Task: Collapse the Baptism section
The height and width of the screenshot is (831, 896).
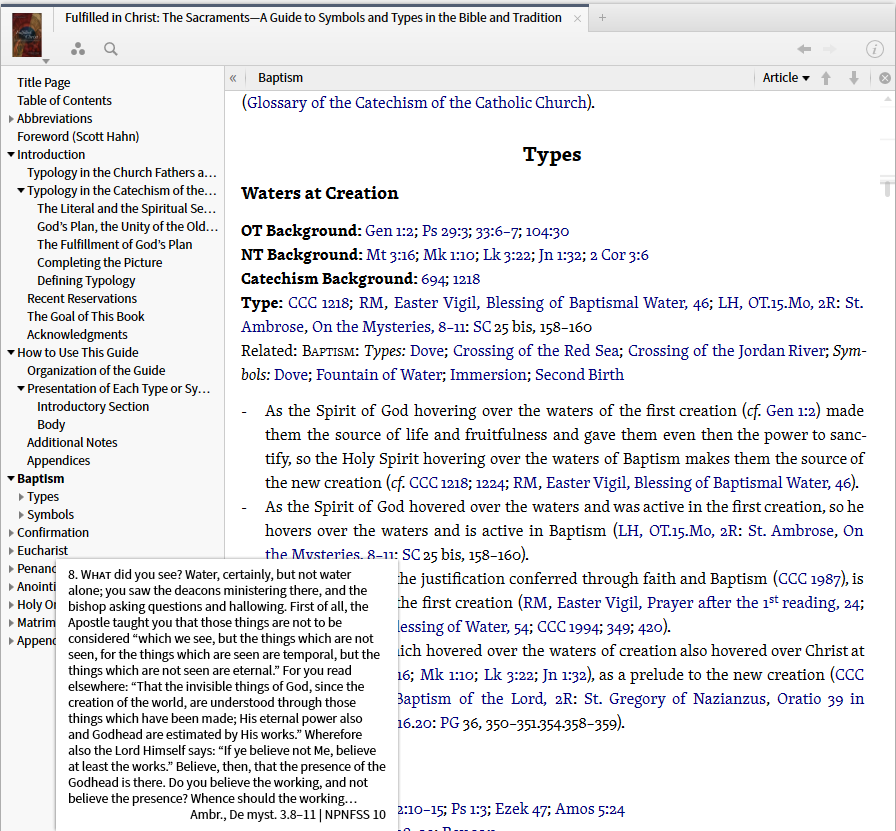Action: 11,478
